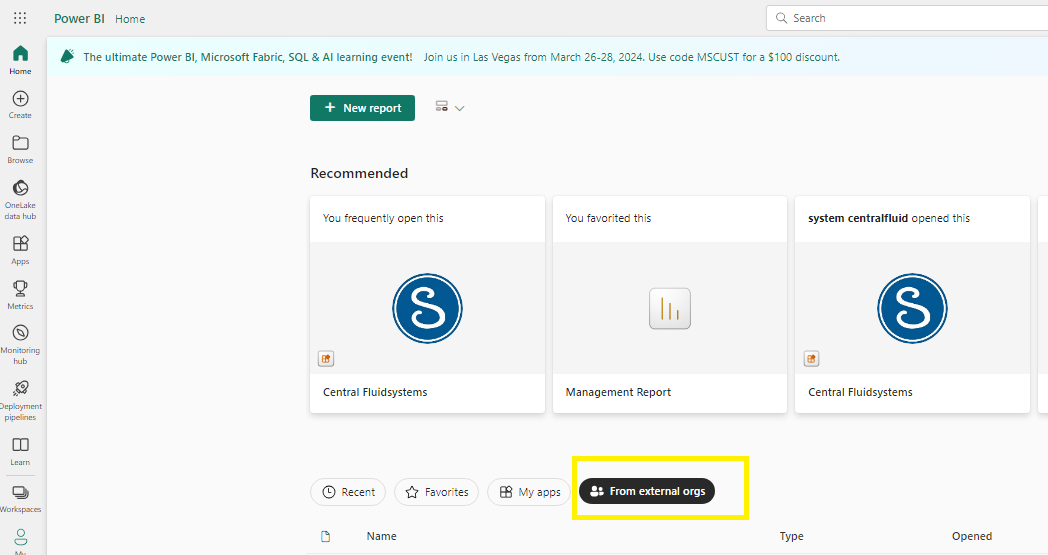Image resolution: width=1048 pixels, height=555 pixels.
Task: Sort by the Name column header
Action: (382, 536)
